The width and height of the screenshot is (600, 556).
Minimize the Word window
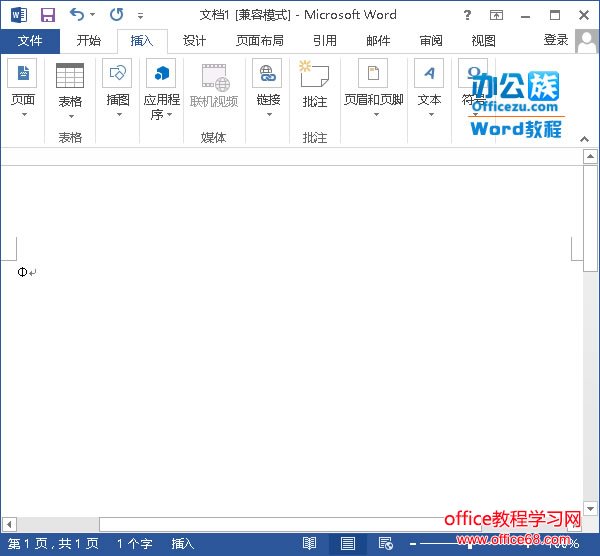(525, 15)
